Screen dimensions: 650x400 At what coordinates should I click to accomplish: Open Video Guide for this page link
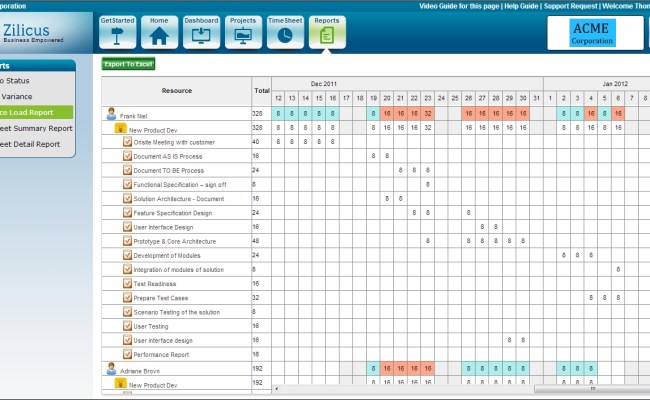point(459,6)
